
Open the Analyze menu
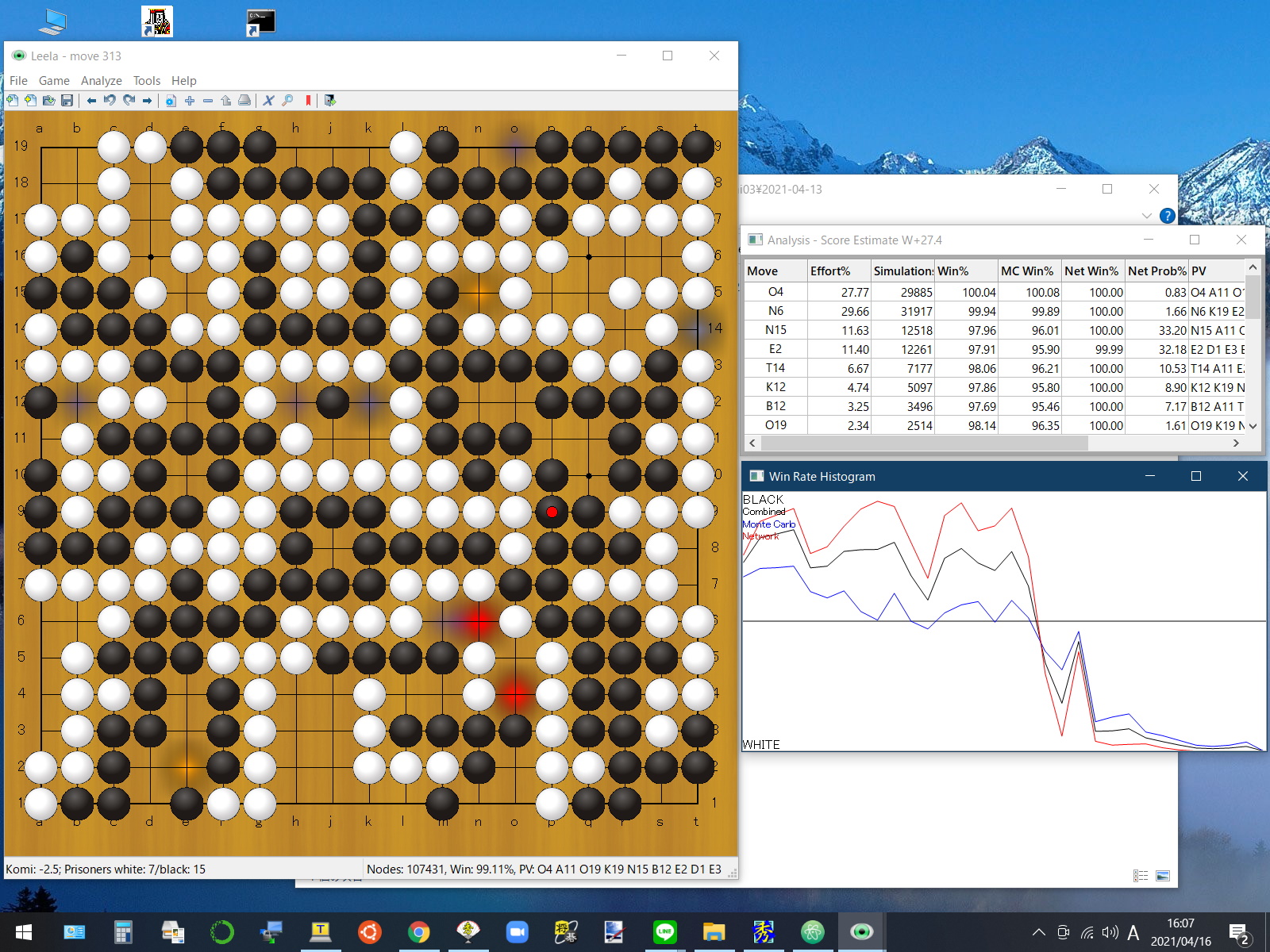click(x=101, y=81)
